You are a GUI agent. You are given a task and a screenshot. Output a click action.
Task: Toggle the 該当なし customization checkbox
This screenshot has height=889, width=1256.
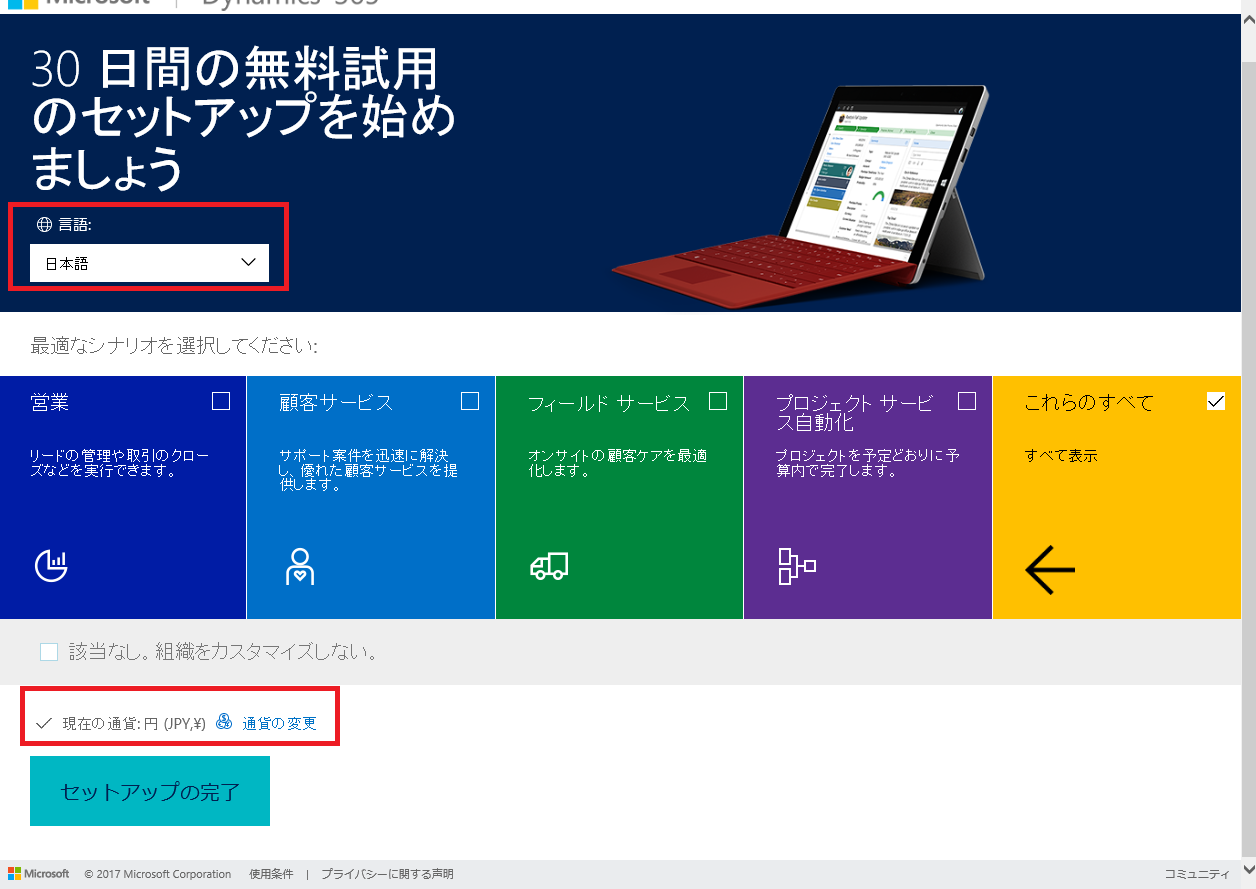coord(48,651)
